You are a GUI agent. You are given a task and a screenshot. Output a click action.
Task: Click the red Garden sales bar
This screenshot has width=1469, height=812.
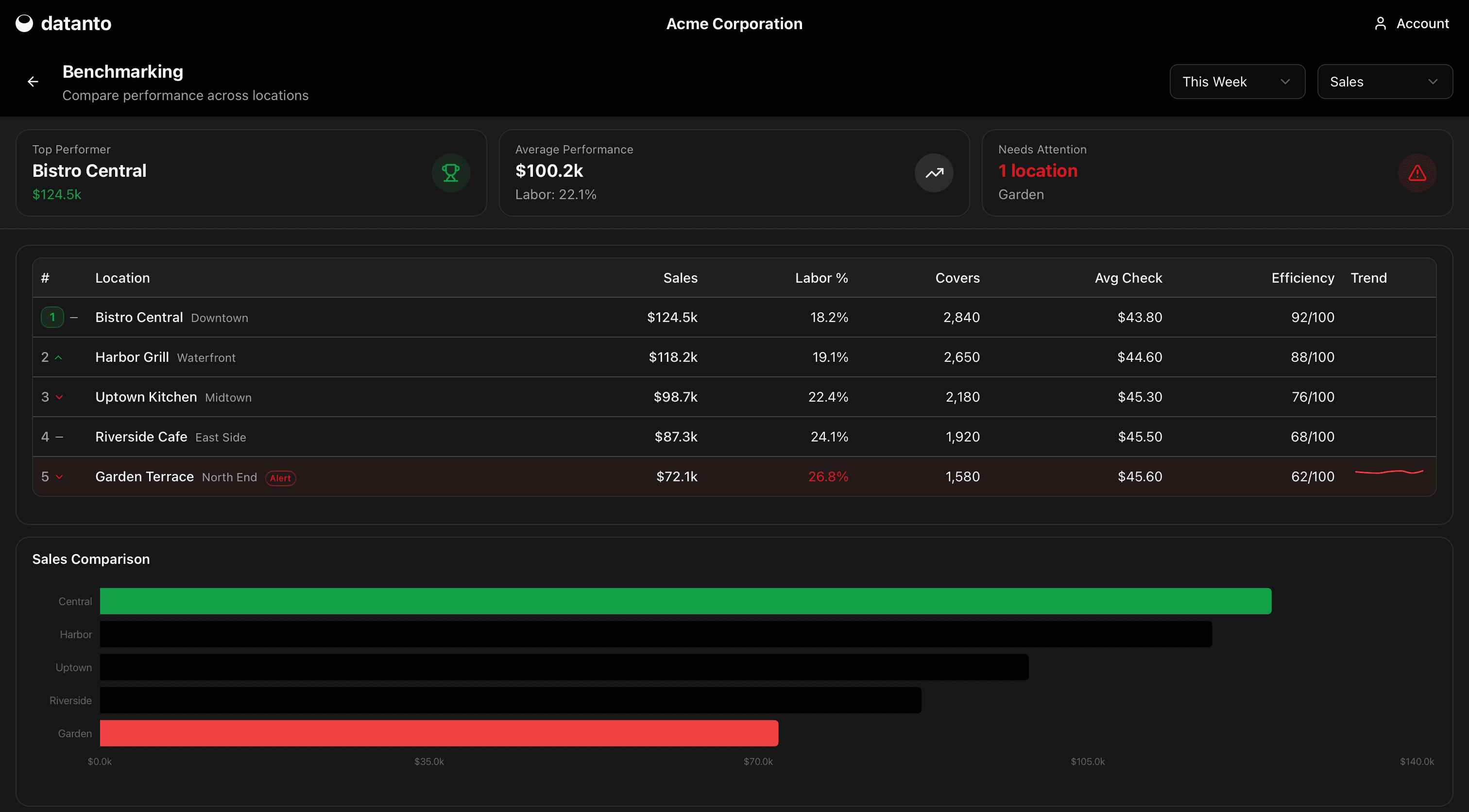(x=439, y=733)
